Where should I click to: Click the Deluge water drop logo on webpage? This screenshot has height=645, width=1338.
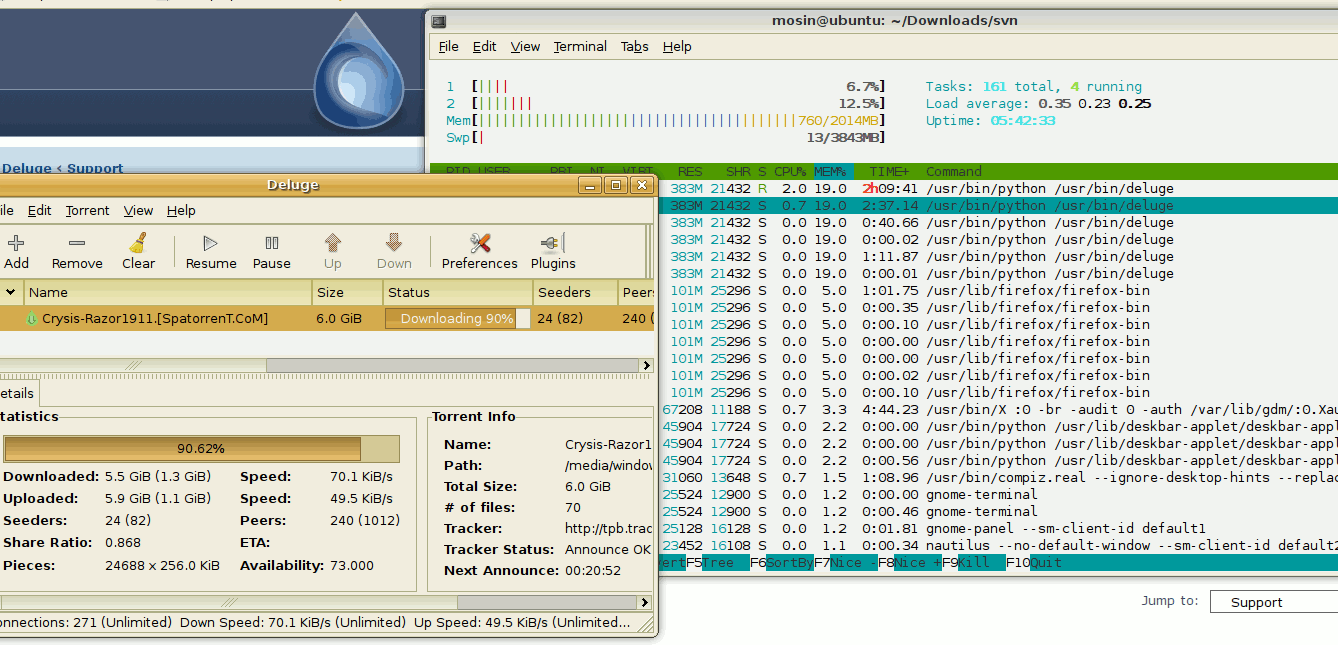click(x=358, y=70)
